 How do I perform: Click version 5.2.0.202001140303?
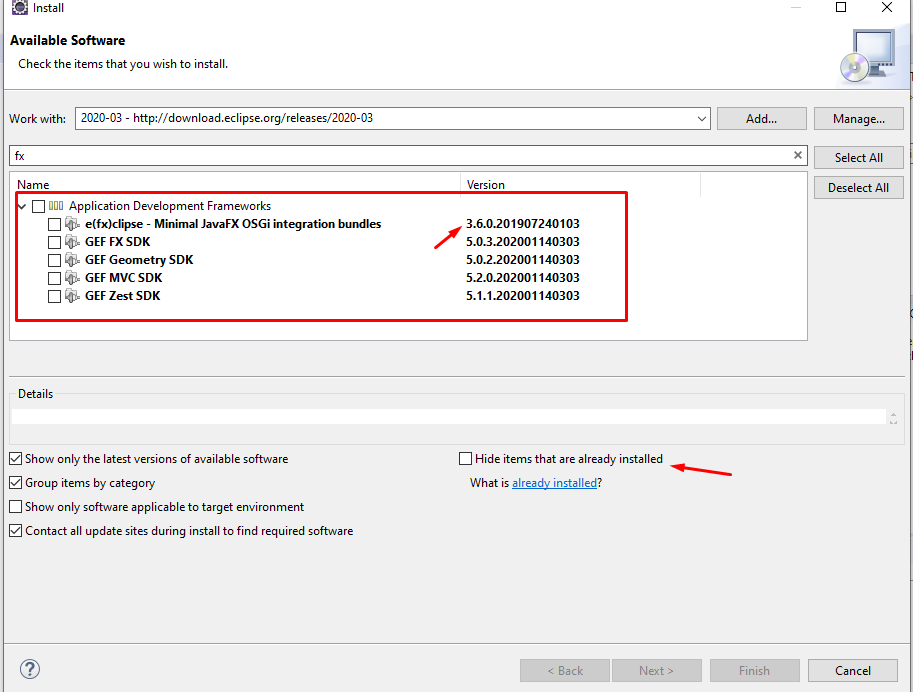[523, 278]
